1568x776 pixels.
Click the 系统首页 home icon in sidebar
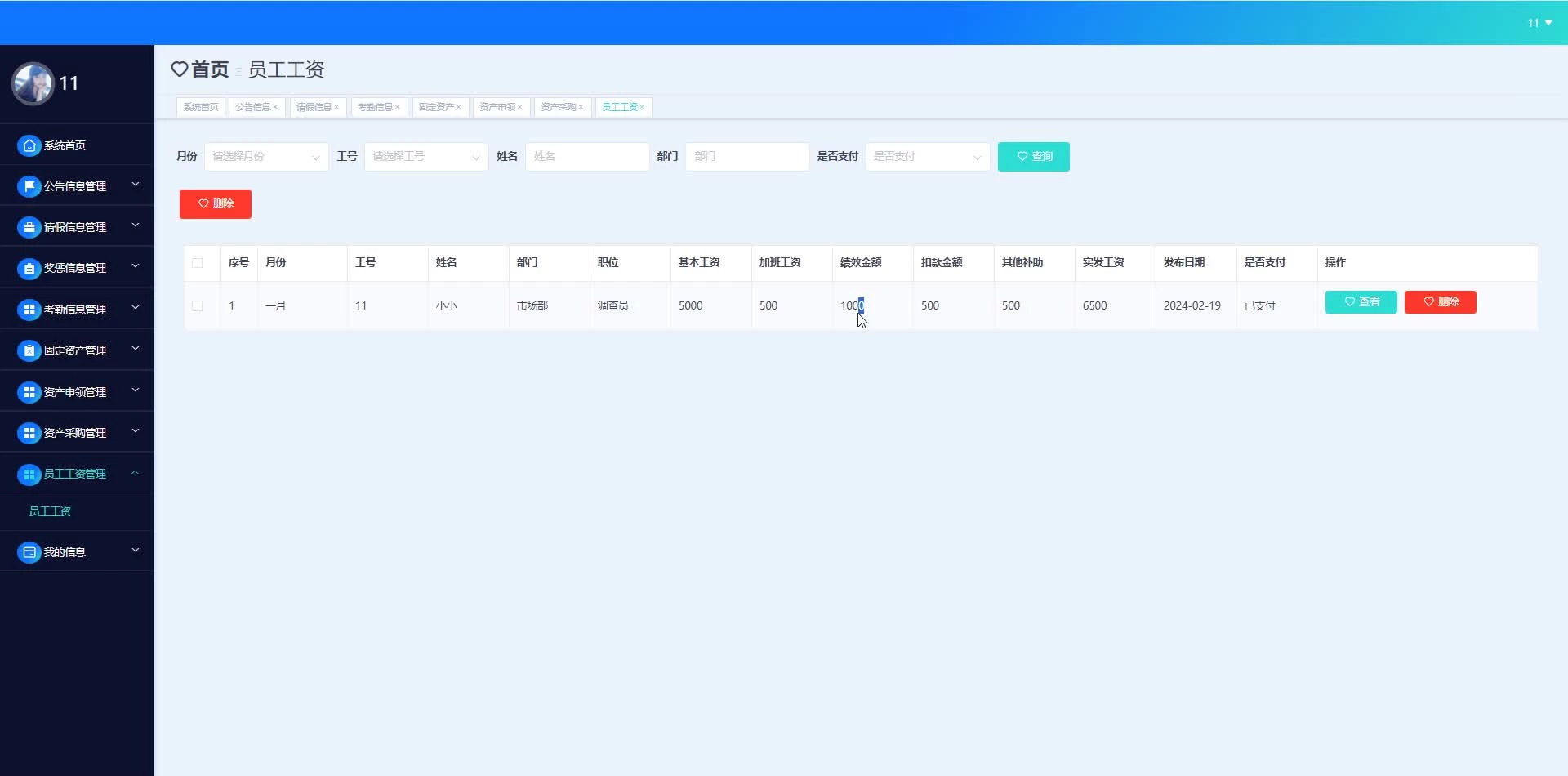click(29, 145)
